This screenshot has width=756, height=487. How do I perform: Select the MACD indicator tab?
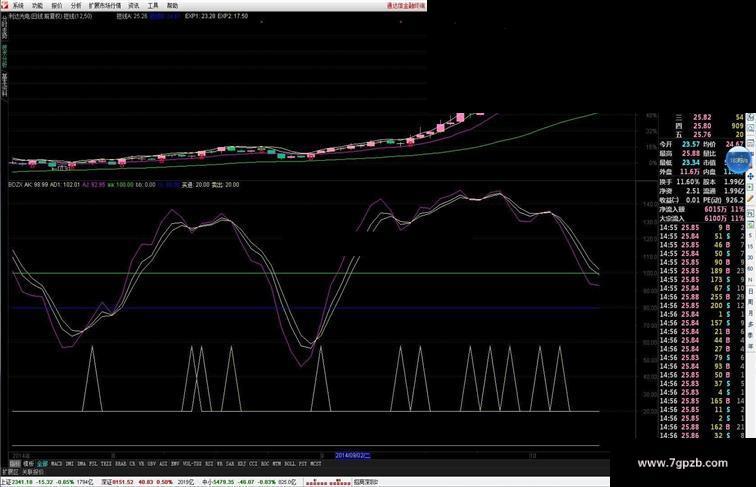point(56,464)
